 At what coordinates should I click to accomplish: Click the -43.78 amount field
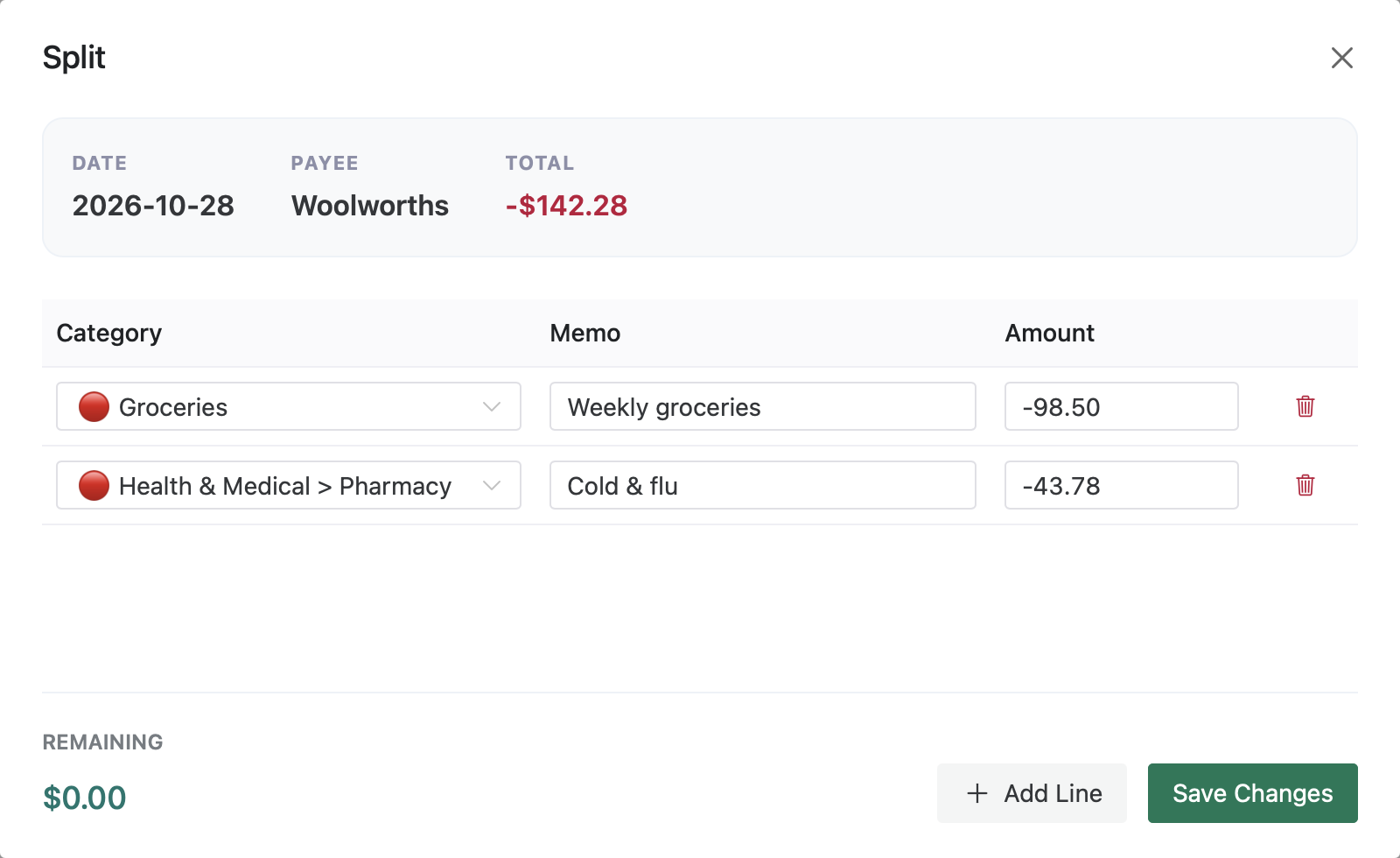coord(1121,485)
